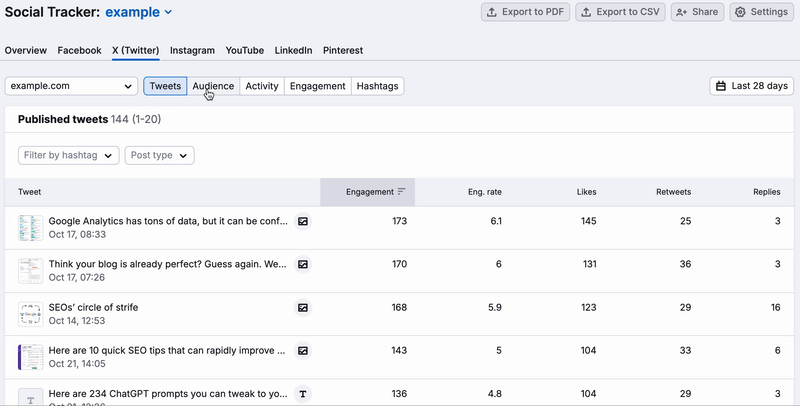800x406 pixels.
Task: Select the Audience report
Action: pyautogui.click(x=213, y=86)
